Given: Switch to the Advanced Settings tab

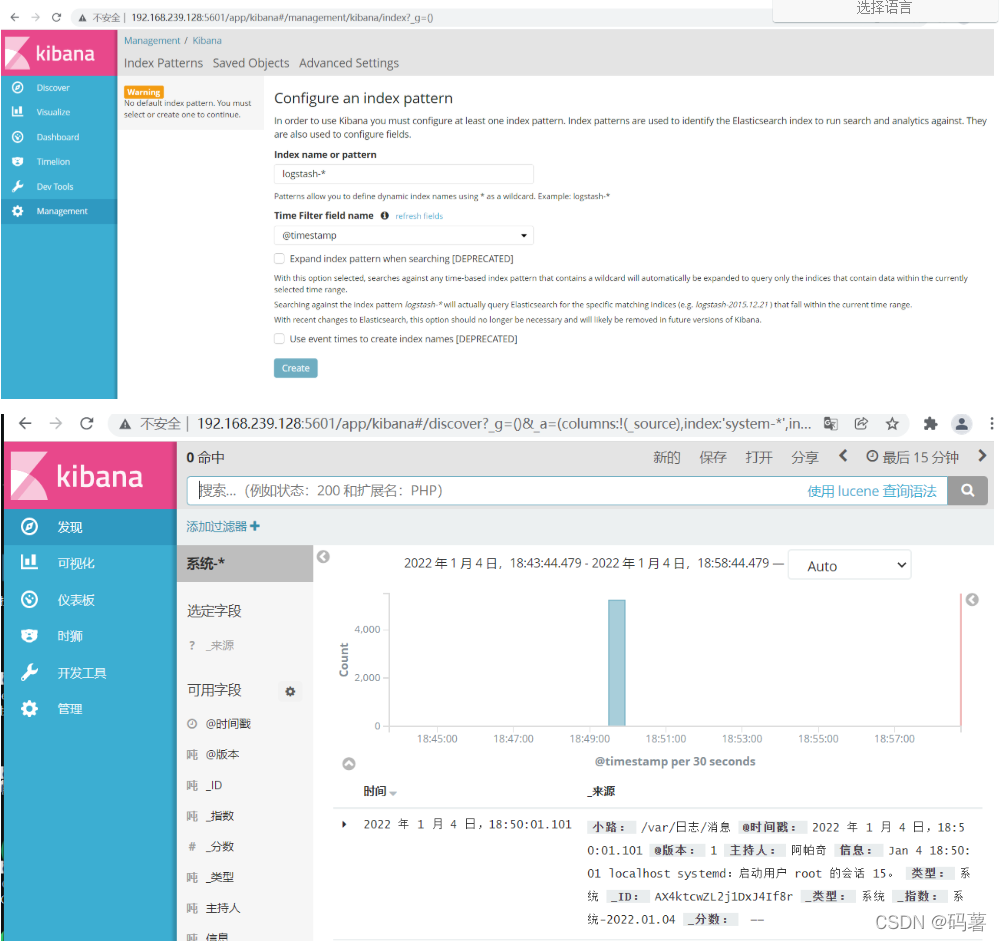Looking at the screenshot, I should coord(349,63).
